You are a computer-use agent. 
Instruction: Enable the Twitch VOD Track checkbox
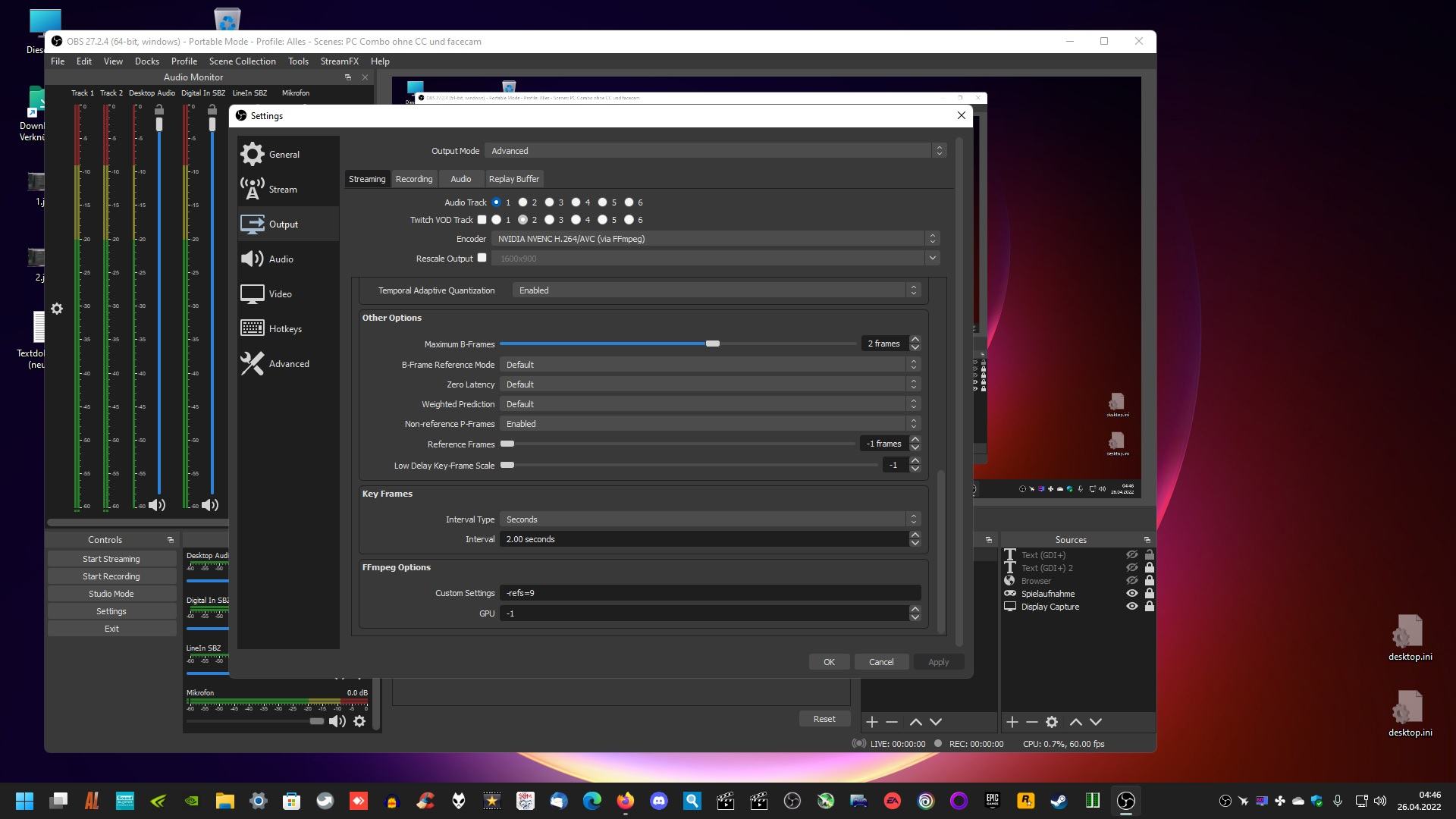pos(482,220)
